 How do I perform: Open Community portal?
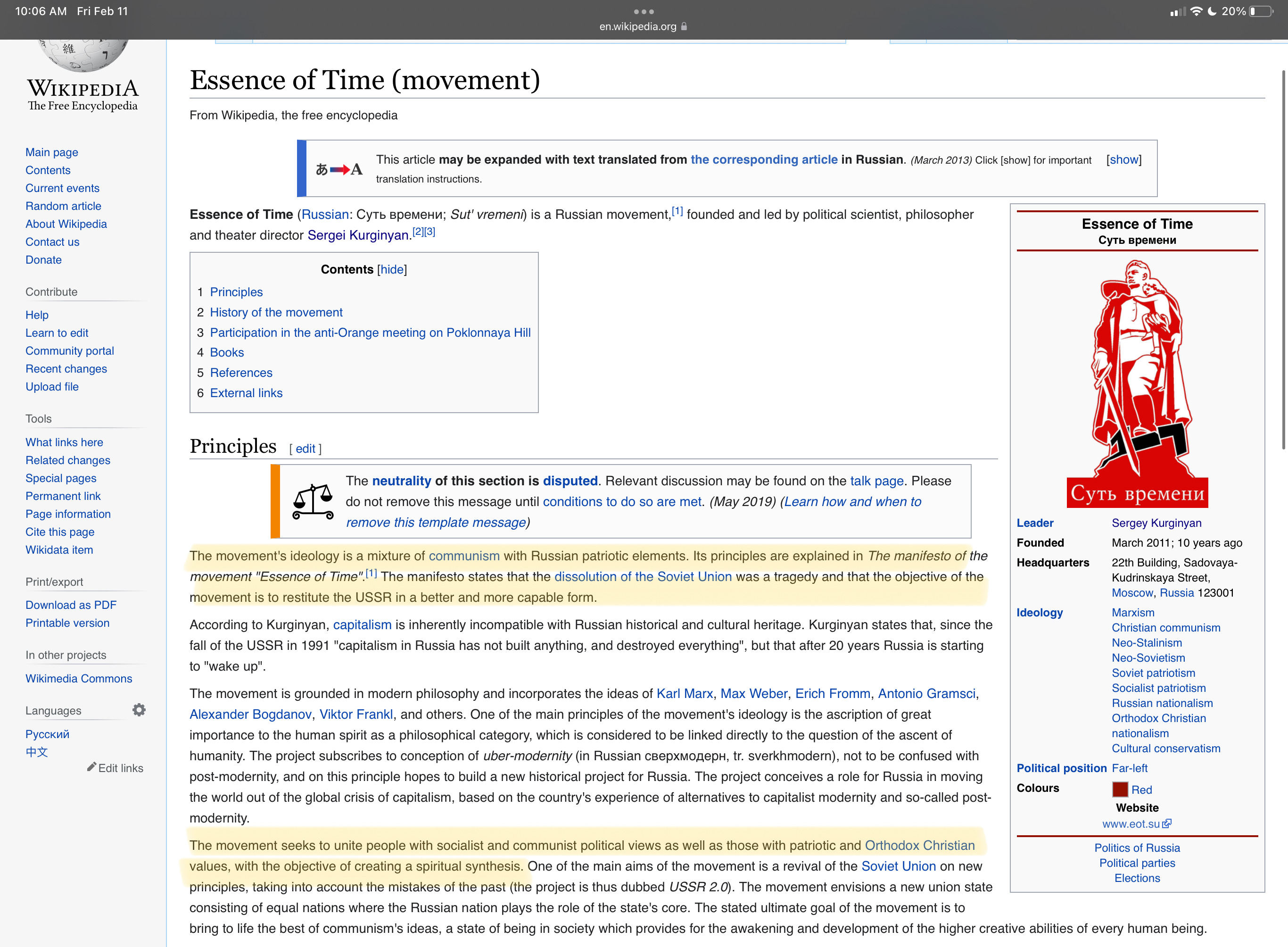click(69, 351)
